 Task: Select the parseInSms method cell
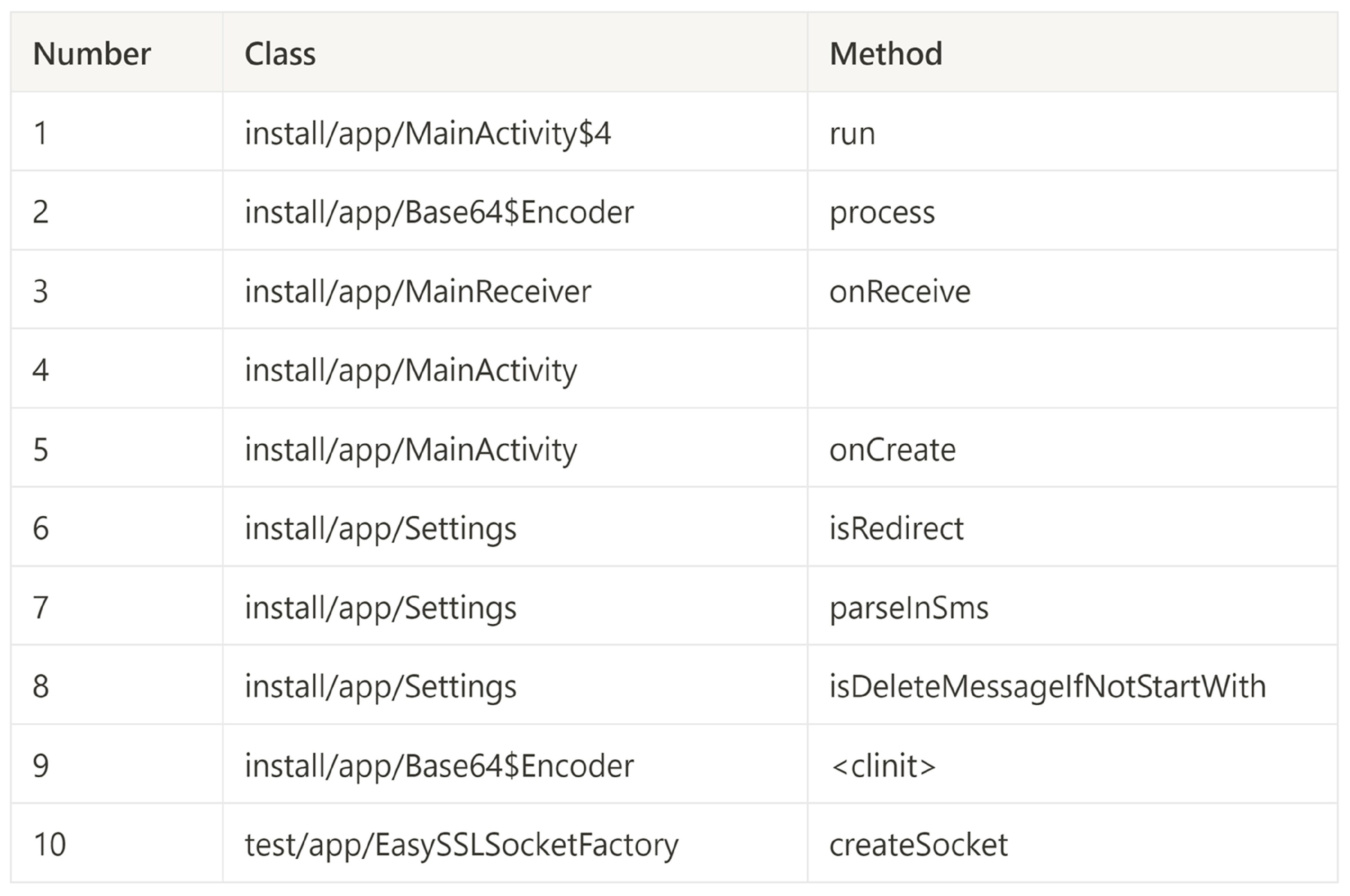tap(908, 607)
